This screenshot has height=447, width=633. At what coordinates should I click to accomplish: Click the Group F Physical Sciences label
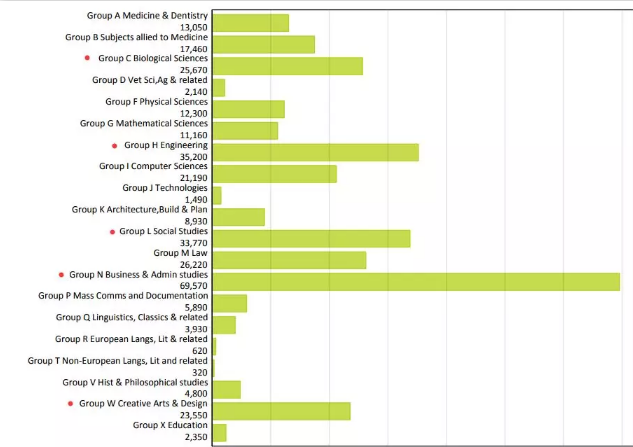(x=156, y=102)
